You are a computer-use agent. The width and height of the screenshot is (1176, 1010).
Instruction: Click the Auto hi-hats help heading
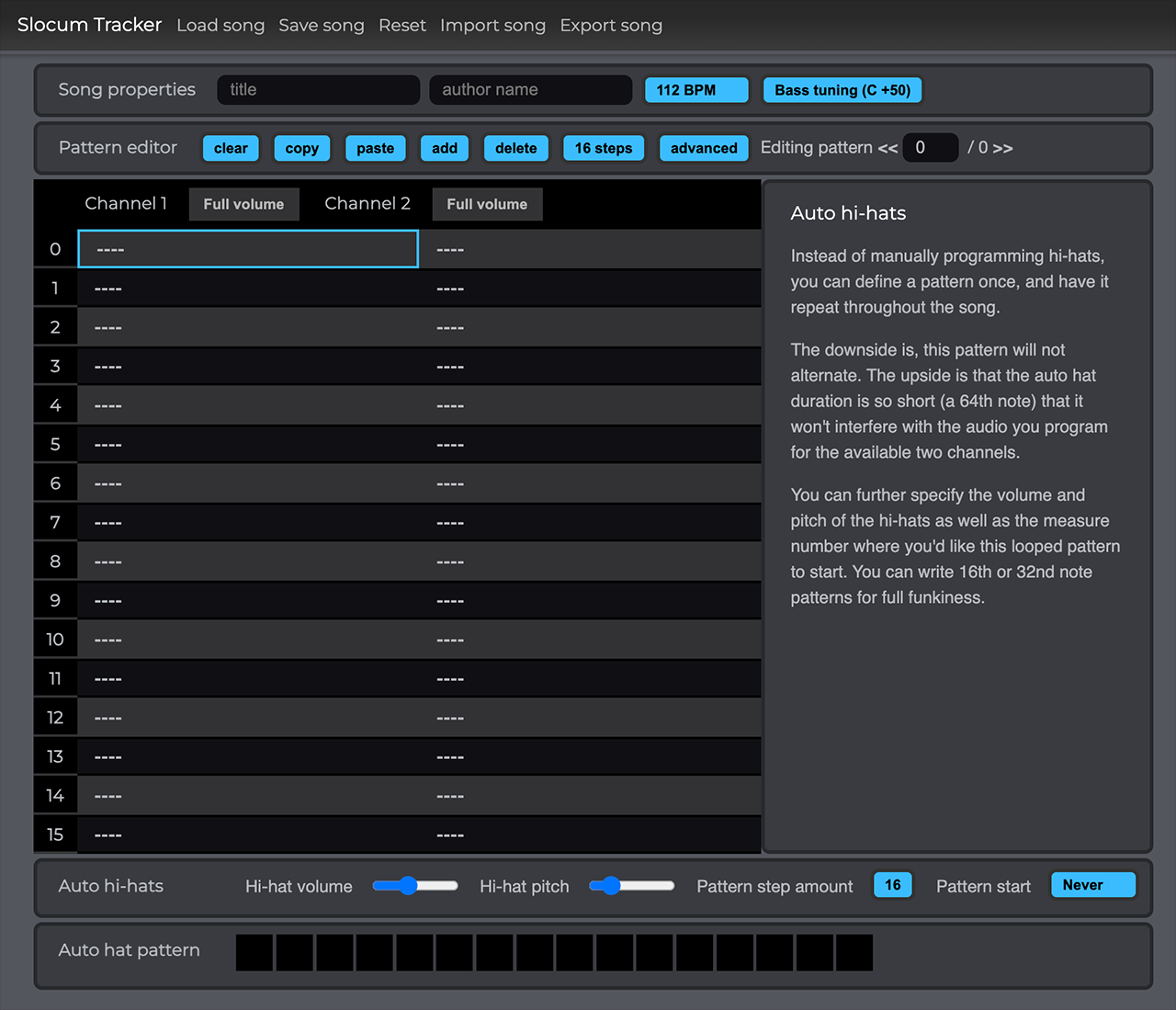[x=848, y=213]
